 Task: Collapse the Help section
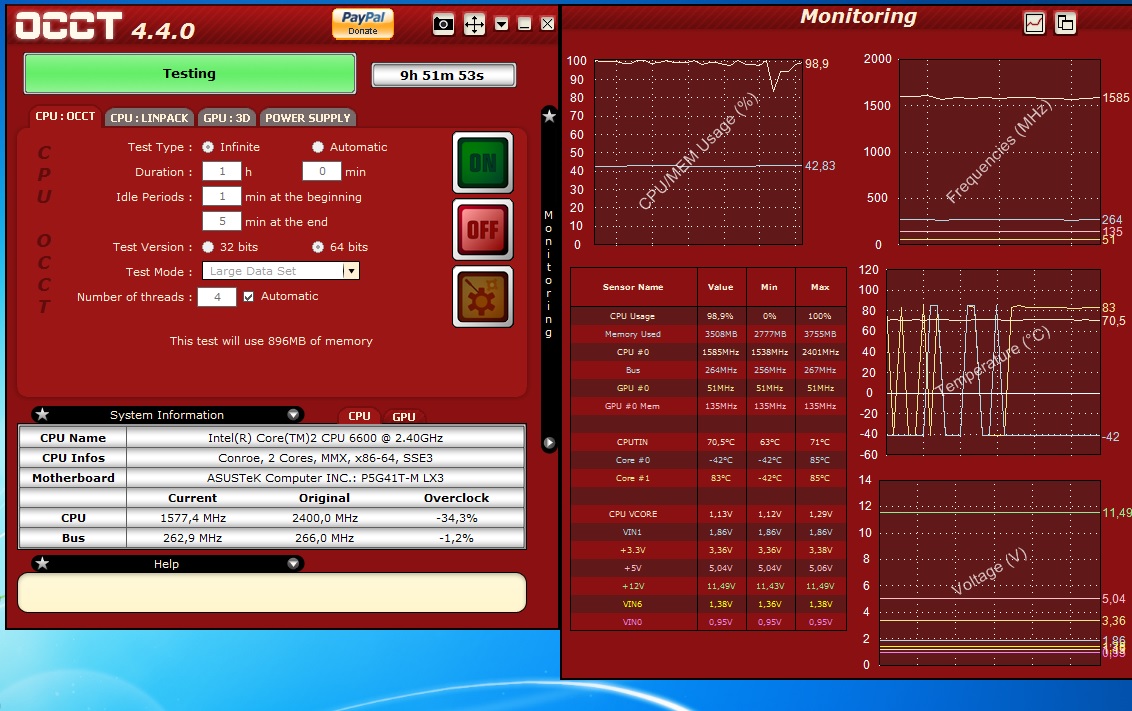(x=293, y=564)
